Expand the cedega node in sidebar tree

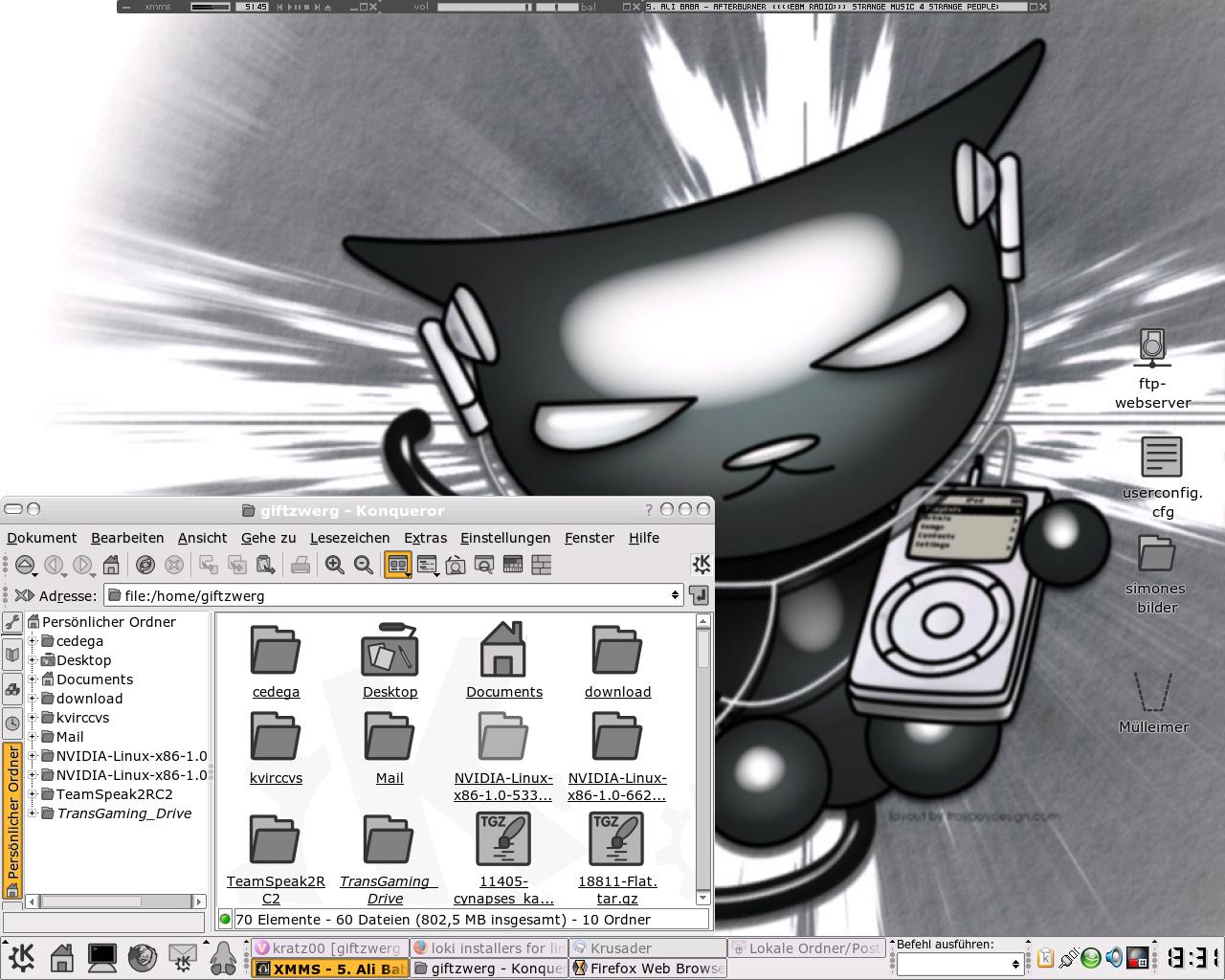pyautogui.click(x=33, y=641)
